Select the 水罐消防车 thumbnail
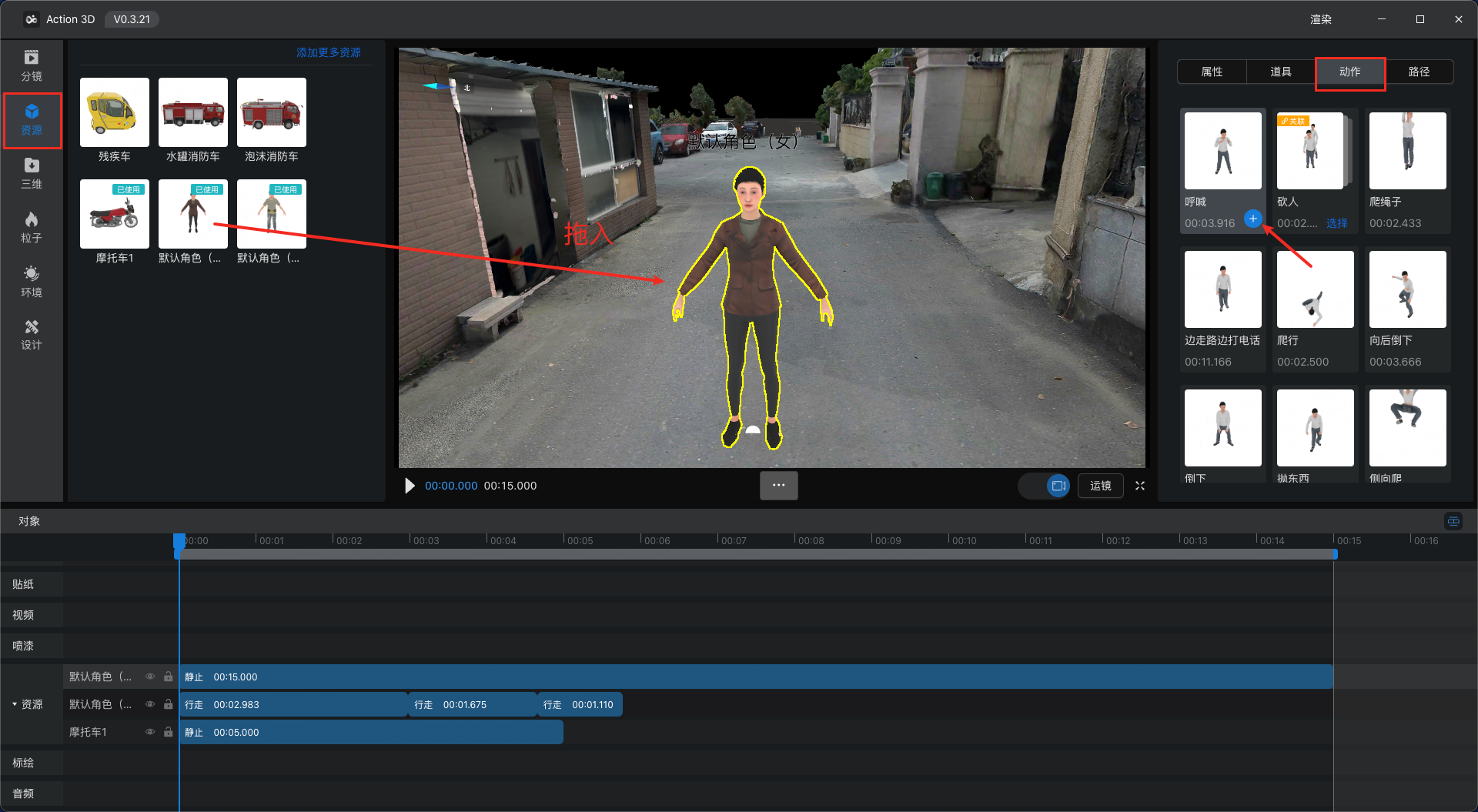 [x=193, y=112]
